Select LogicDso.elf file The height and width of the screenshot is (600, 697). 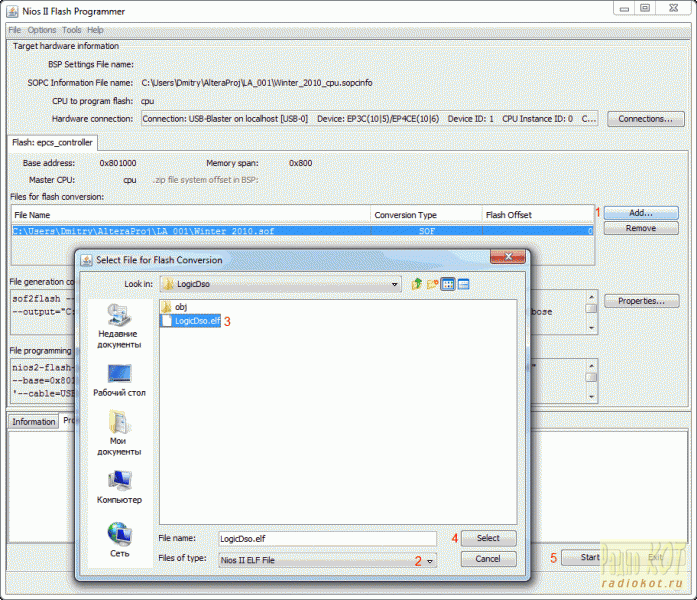coord(191,321)
